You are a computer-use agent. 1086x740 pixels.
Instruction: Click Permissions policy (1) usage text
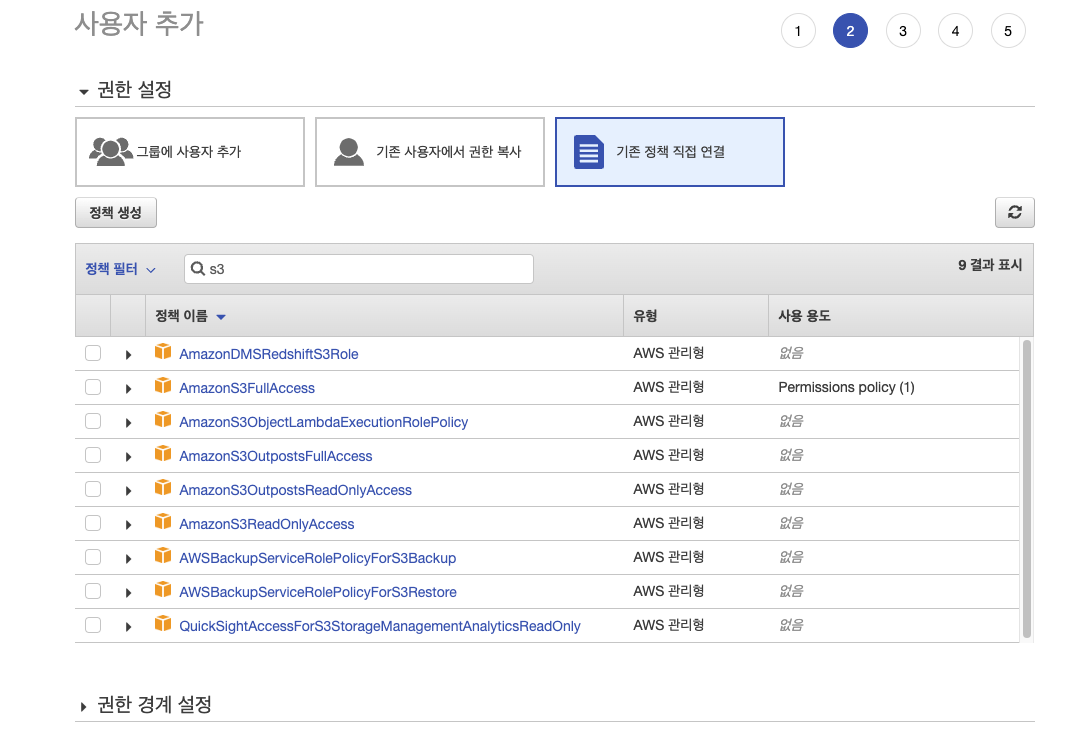pos(846,387)
